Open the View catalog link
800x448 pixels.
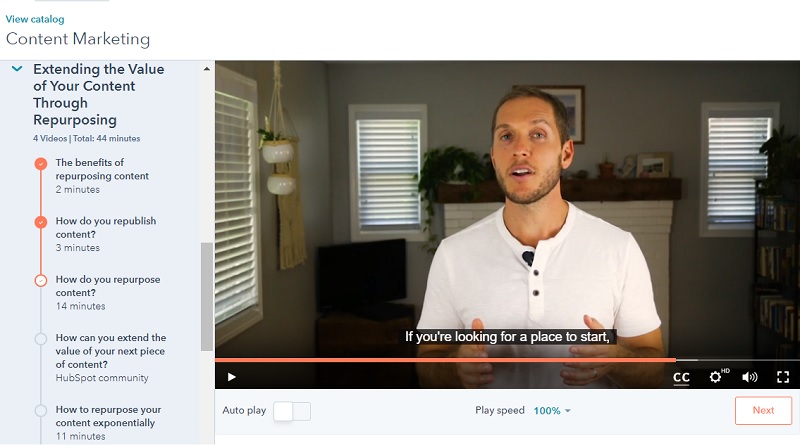(x=35, y=19)
